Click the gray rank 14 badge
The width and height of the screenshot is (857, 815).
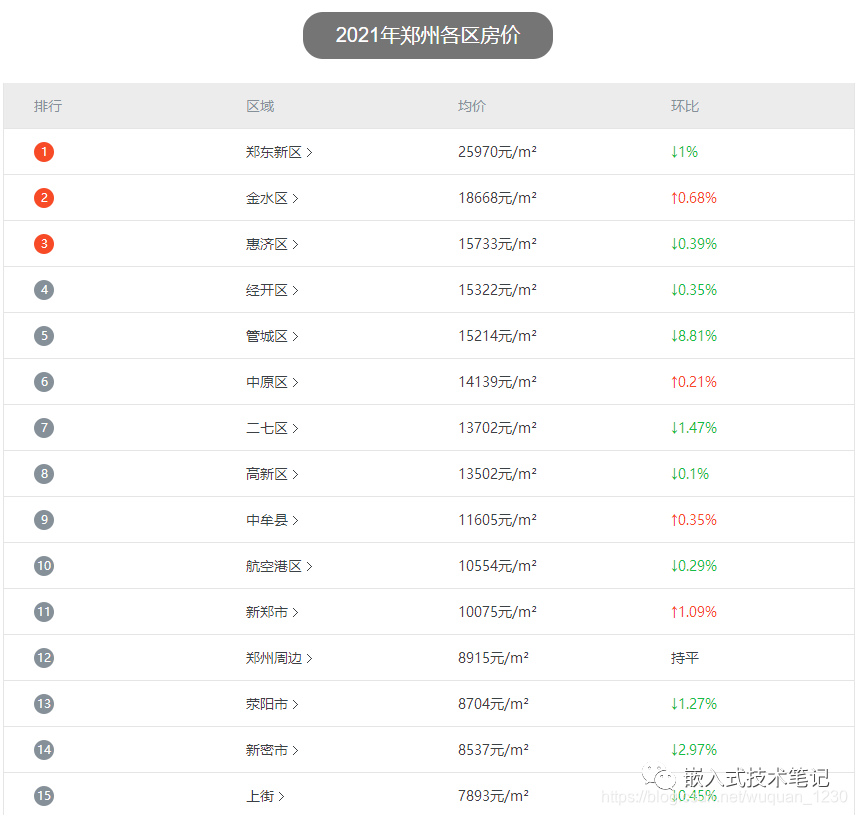tap(44, 749)
